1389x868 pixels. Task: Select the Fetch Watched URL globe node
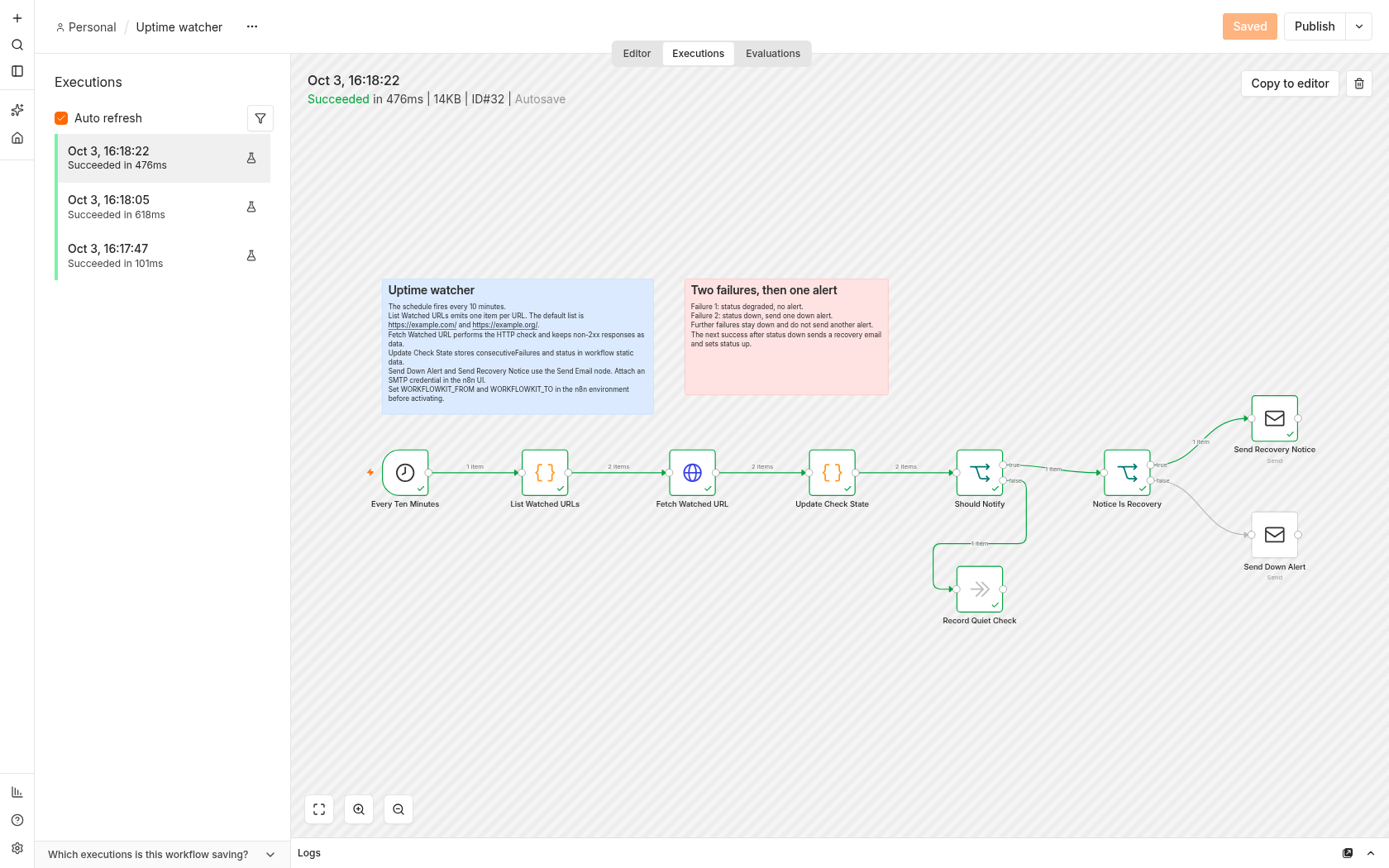(692, 473)
